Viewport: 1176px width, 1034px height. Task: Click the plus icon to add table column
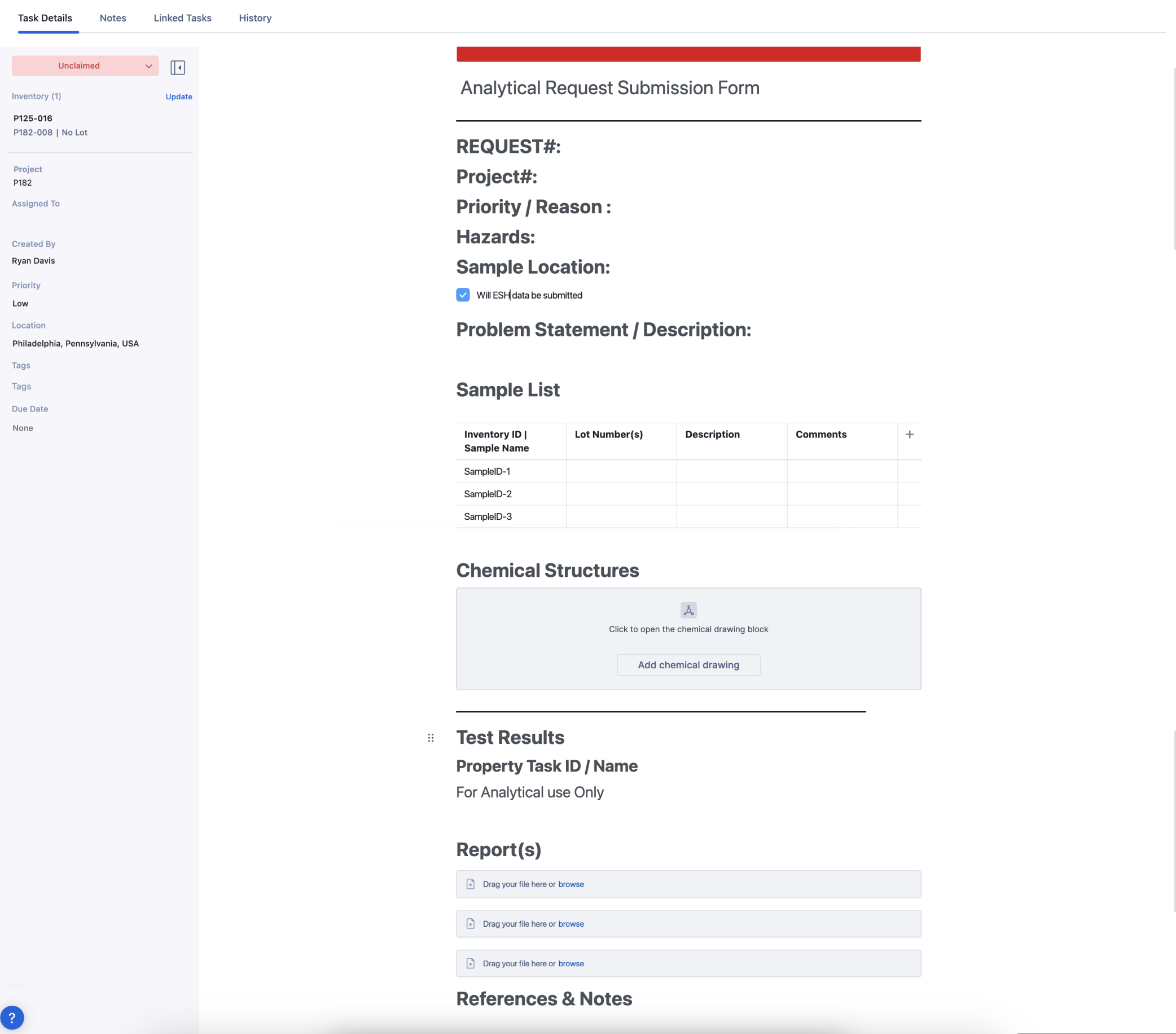[x=909, y=435]
